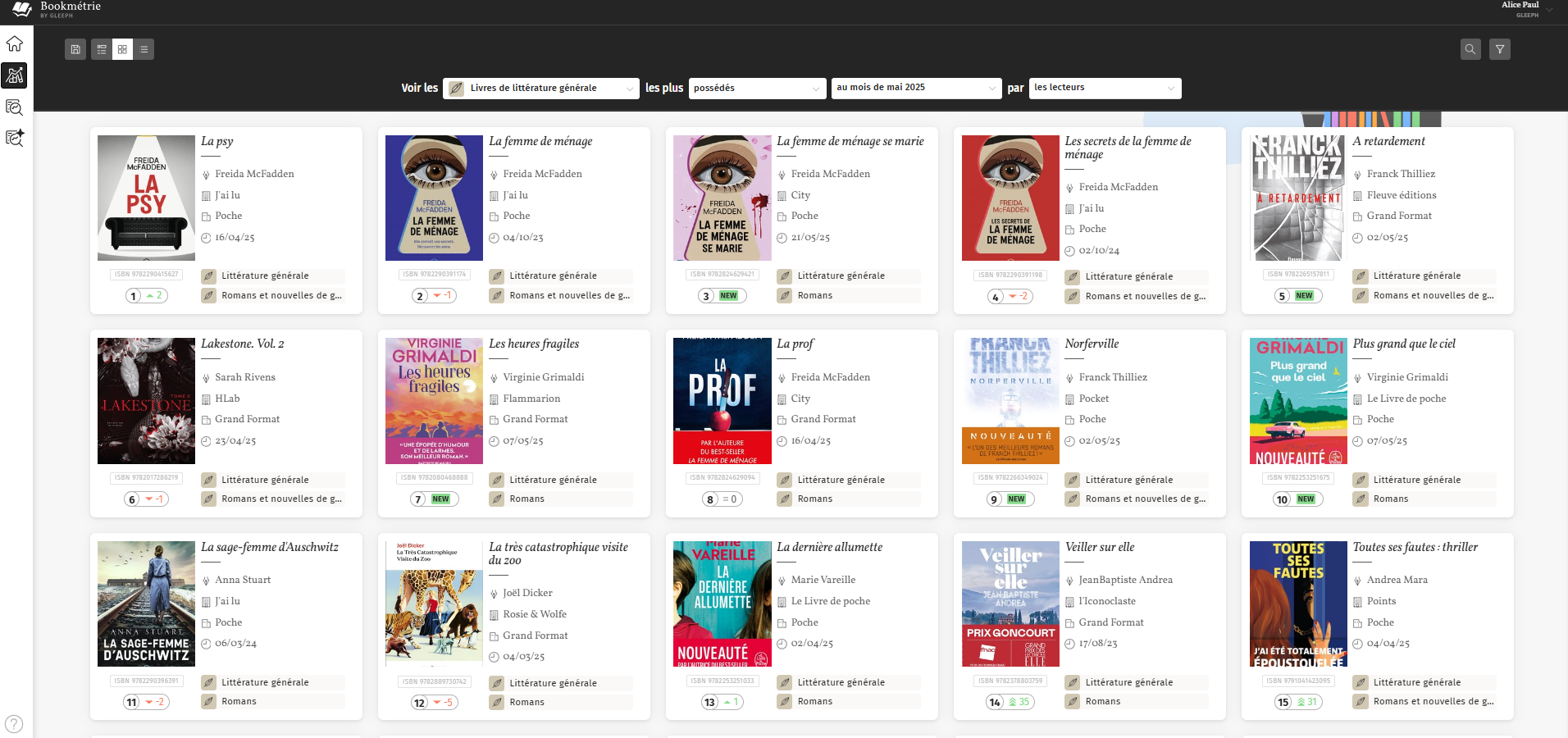Screen dimensions: 1568x738
Task: Open the title 'La femme de ménage se marie'
Action: [x=850, y=141]
